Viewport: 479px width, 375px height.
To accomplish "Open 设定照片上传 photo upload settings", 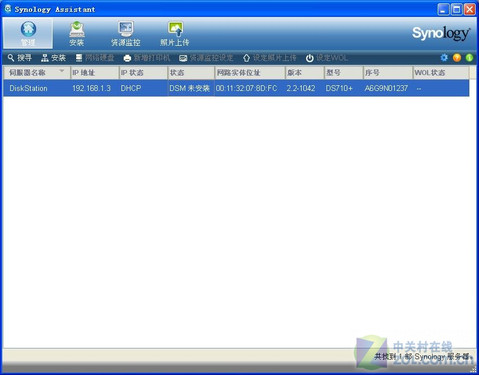I will pyautogui.click(x=269, y=58).
